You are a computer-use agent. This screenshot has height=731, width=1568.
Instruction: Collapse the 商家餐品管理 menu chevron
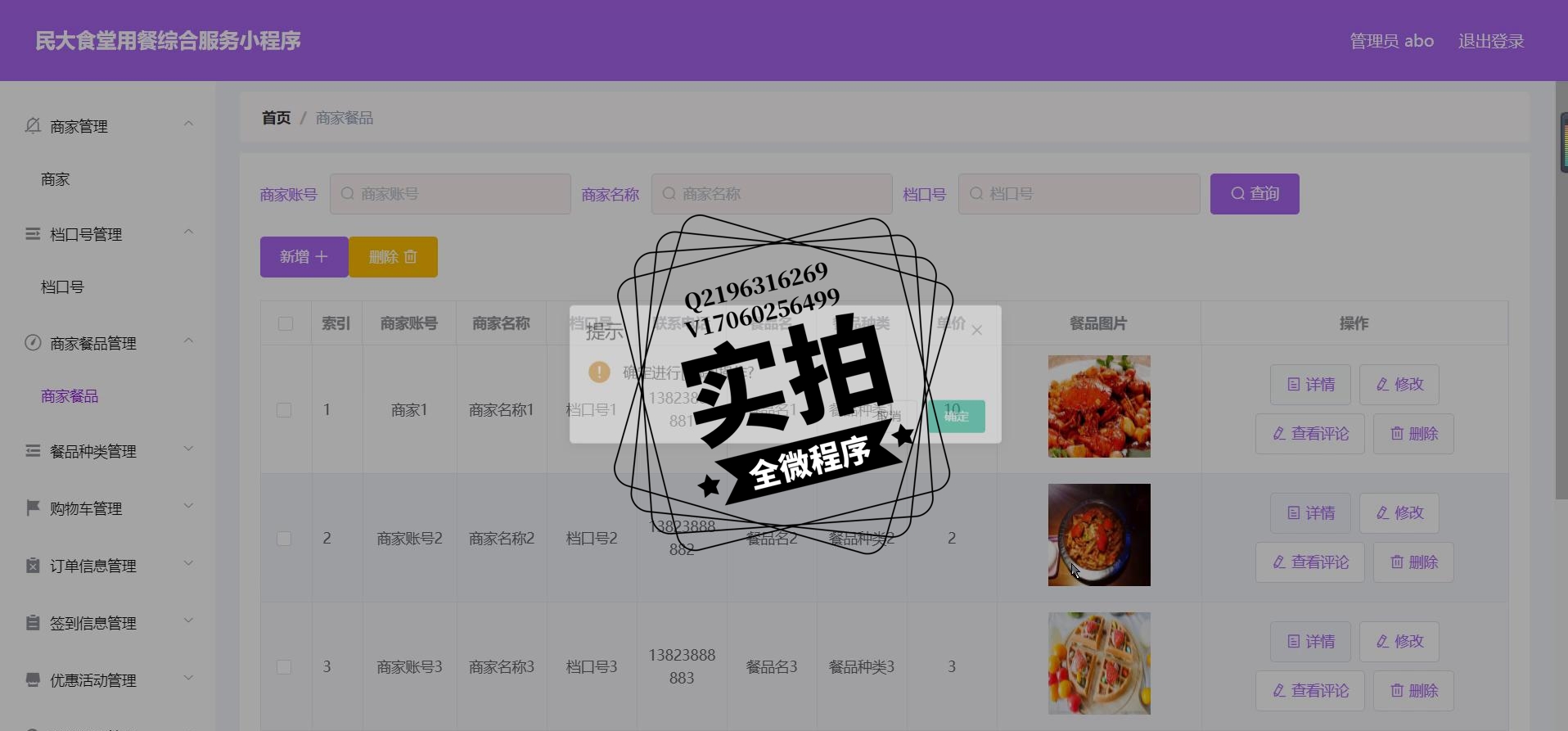pos(188,341)
